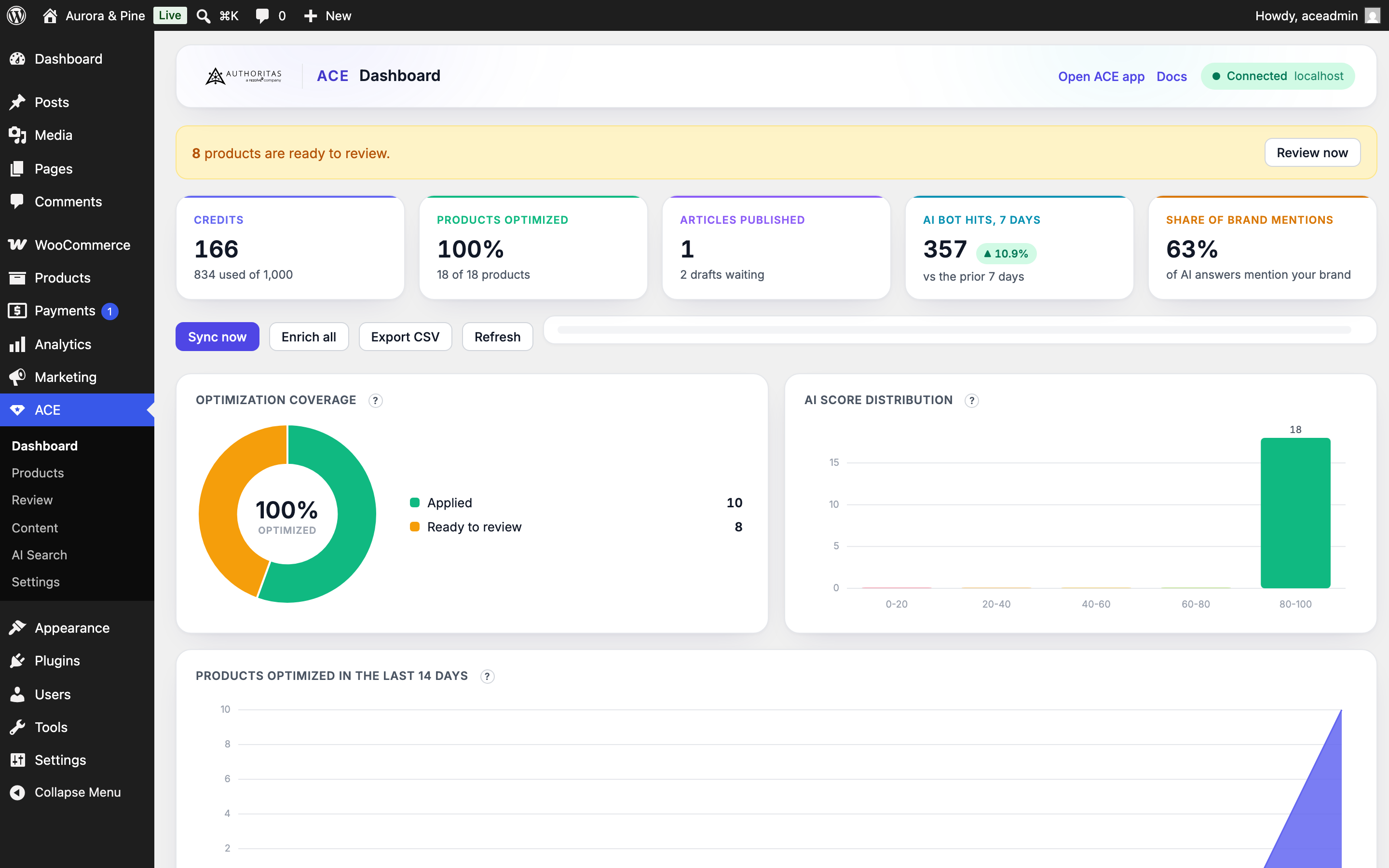Open ACE submenu item Settings
Screen dimensions: 1389x868
click(x=36, y=582)
